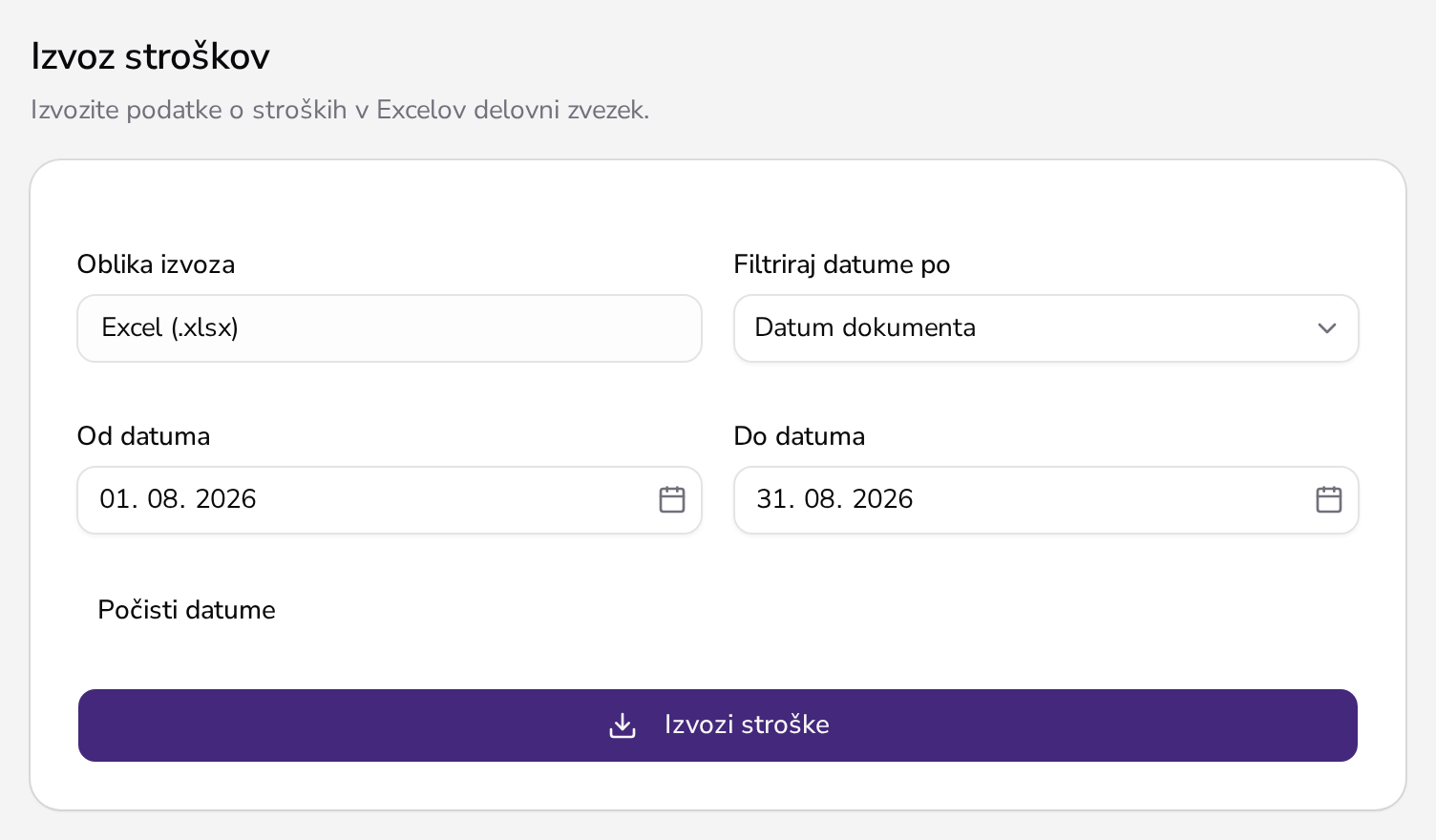Expand the Filtriraj datume po dropdown

[x=1045, y=328]
